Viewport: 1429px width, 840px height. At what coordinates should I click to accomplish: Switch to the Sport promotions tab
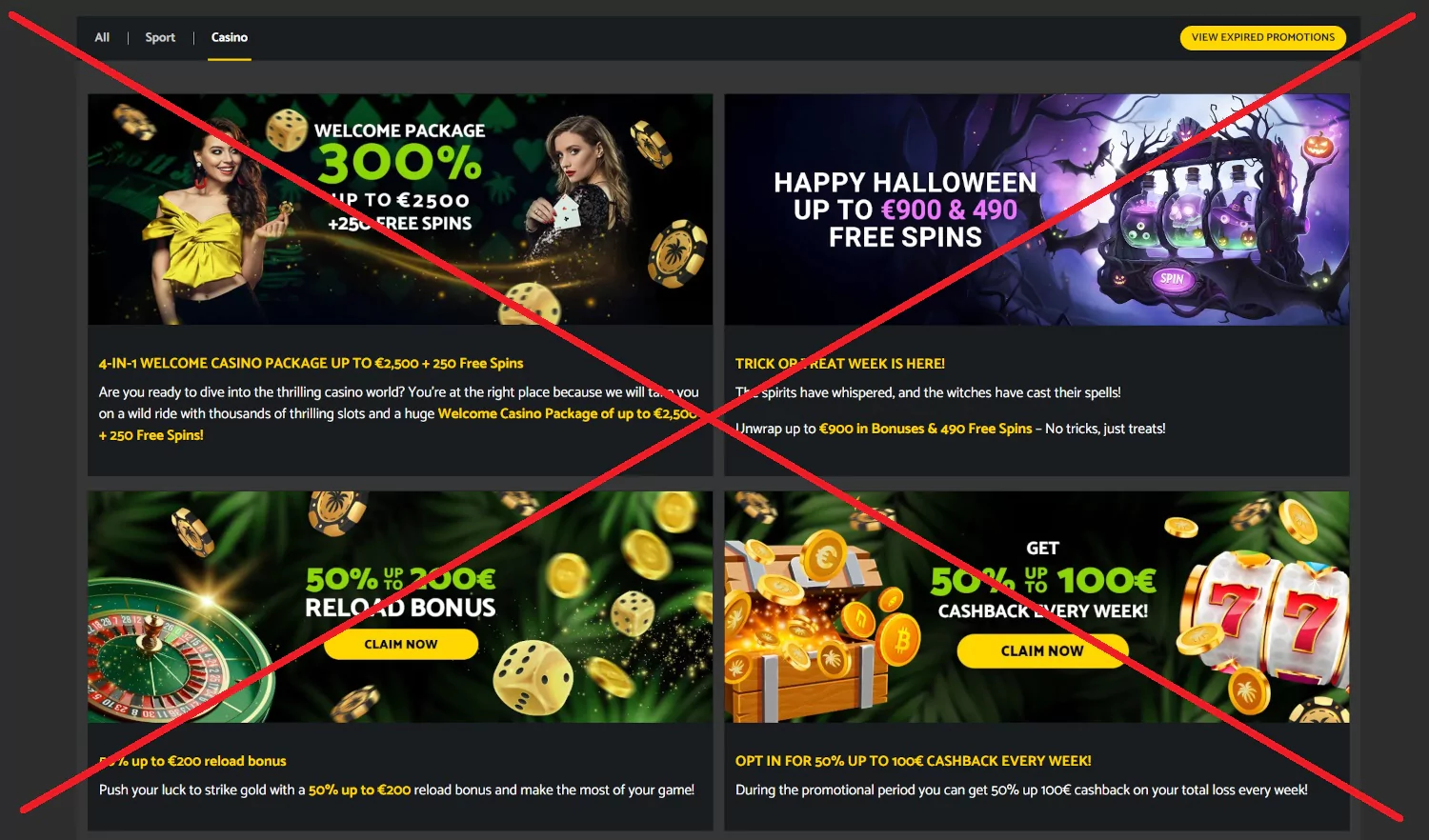(x=160, y=37)
